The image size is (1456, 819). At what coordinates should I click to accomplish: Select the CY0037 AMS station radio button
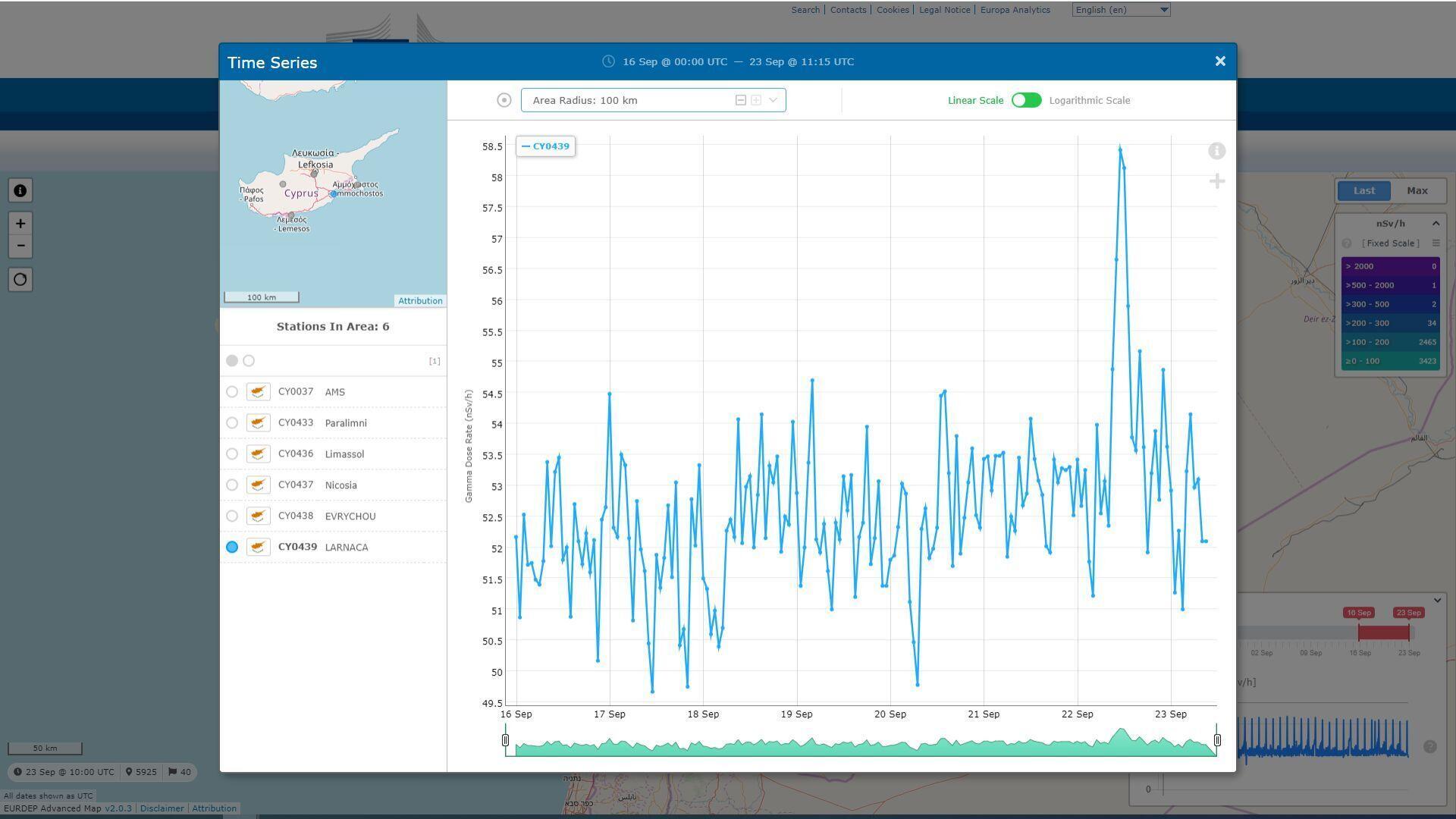[232, 392]
